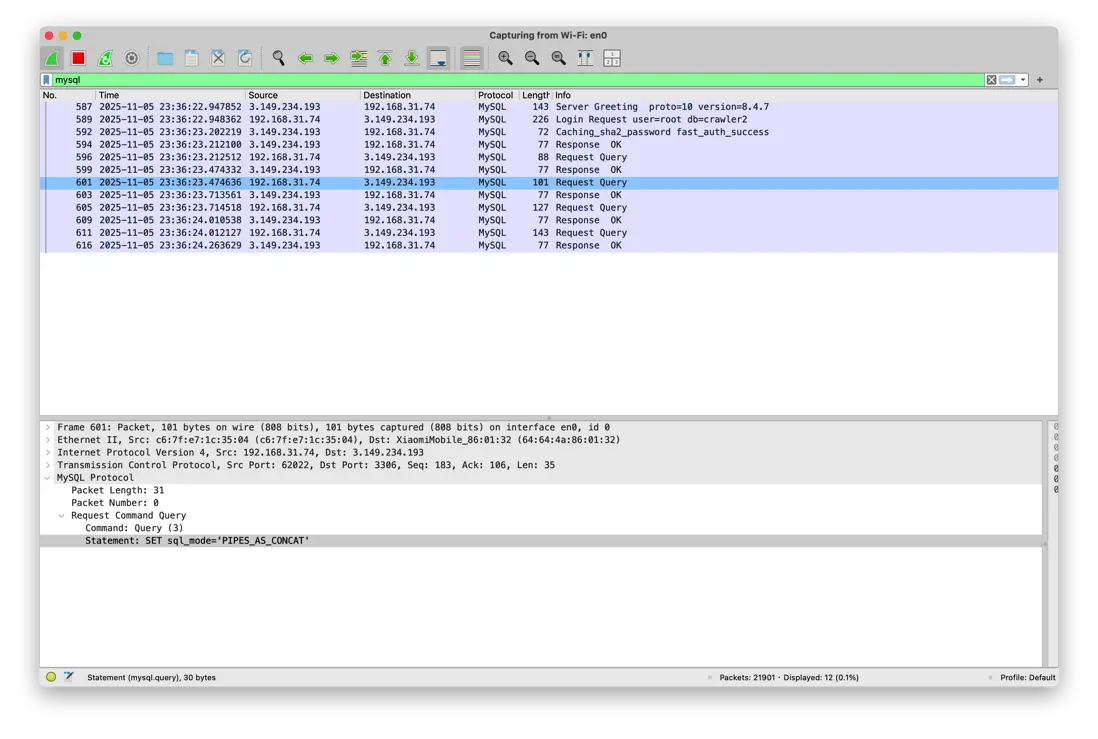The image size is (1098, 739).
Task: Sort by the No. column
Action: point(68,95)
